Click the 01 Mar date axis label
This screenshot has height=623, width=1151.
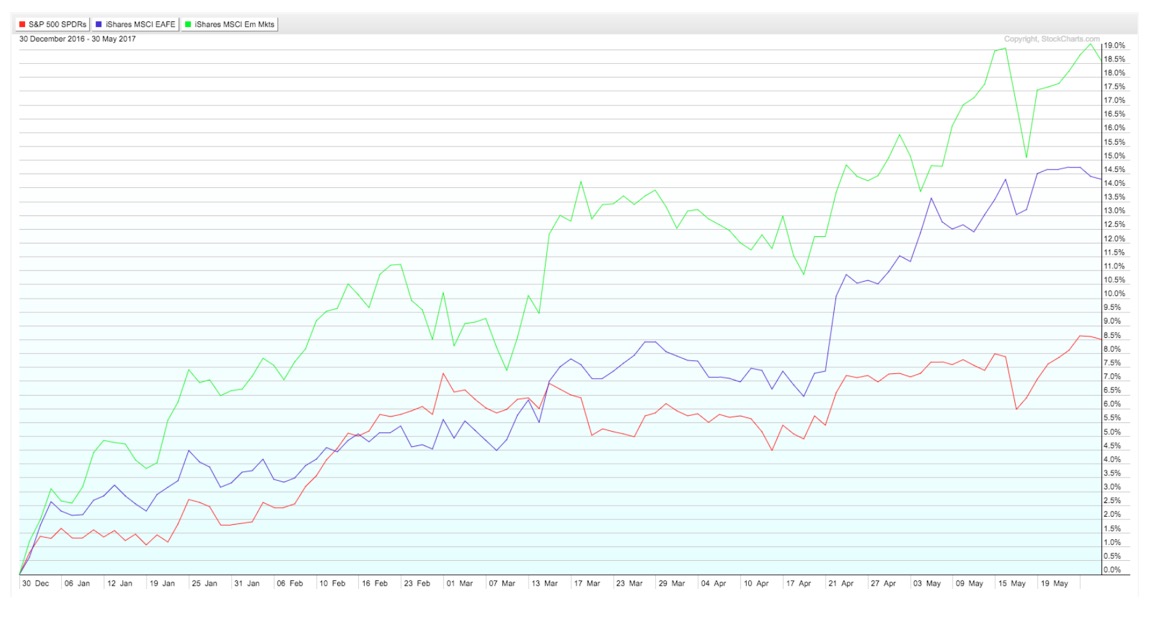[460, 583]
